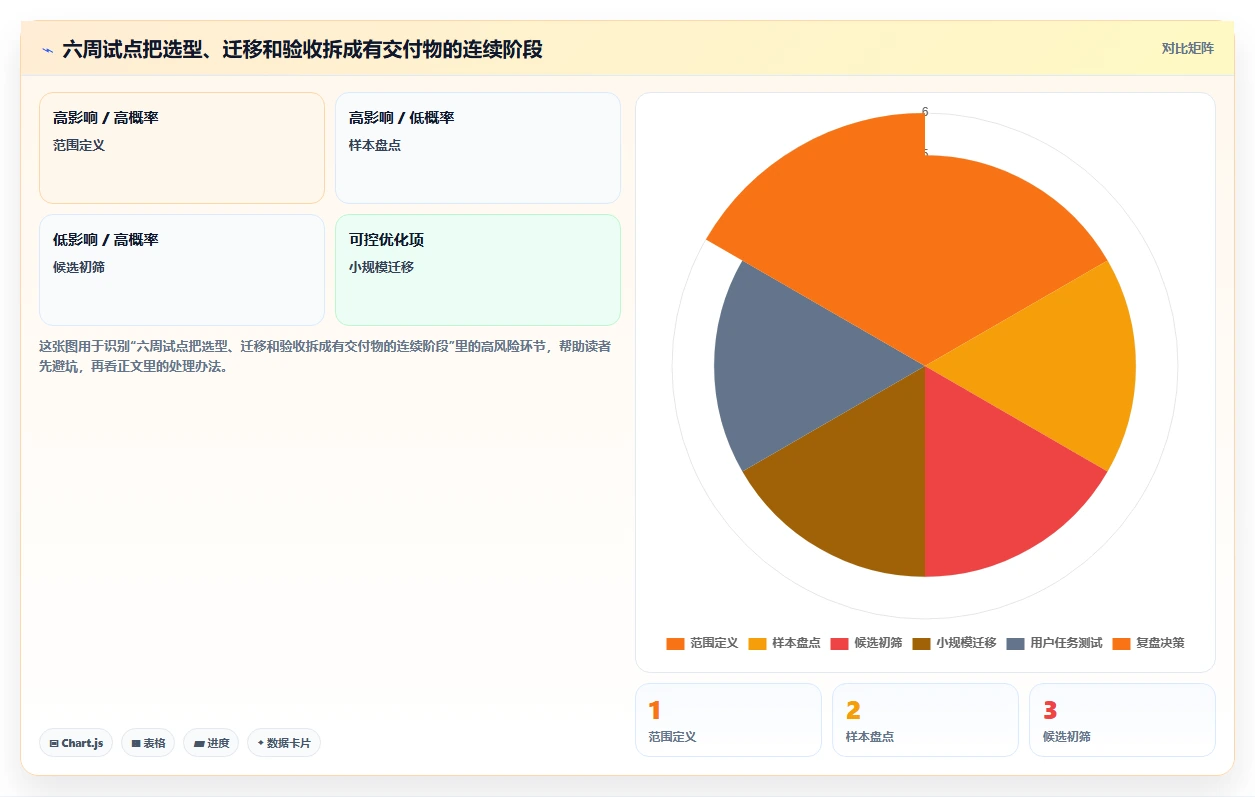This screenshot has height=797, width=1255.
Task: Click the 对比矩阵 label in the header
Action: (1188, 48)
